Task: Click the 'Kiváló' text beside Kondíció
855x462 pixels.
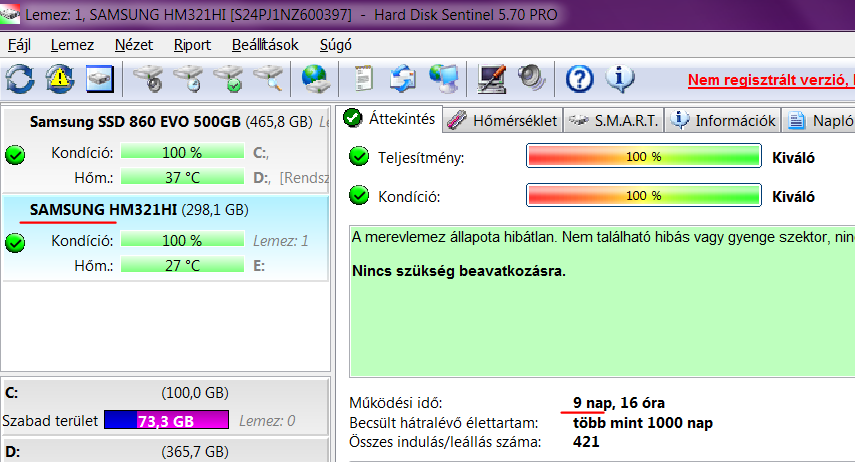Action: tap(793, 196)
